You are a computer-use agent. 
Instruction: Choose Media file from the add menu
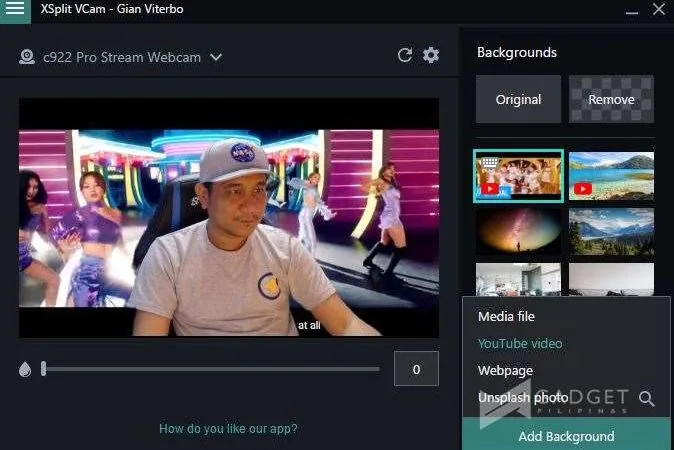pyautogui.click(x=506, y=317)
